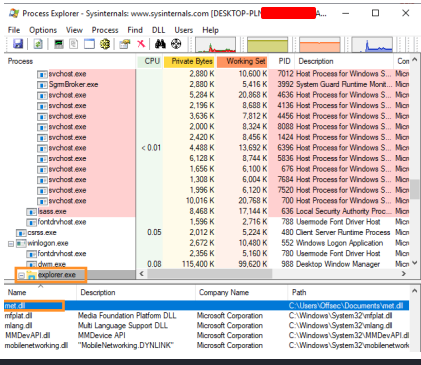The height and width of the screenshot is (365, 421).
Task: Open the Help menu
Action: 210,30
